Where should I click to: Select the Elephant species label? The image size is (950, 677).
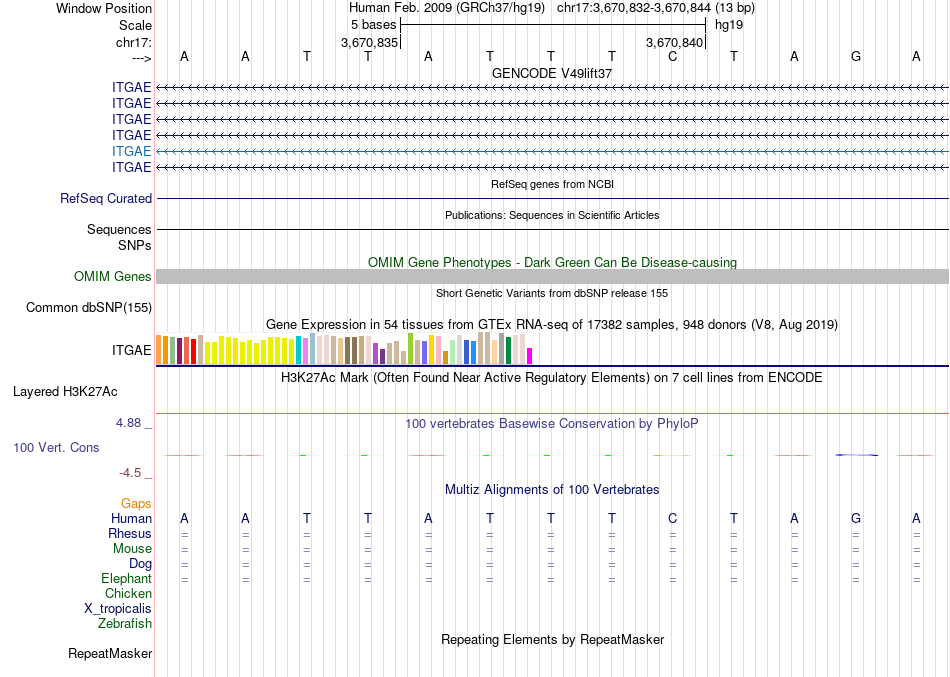[127, 579]
